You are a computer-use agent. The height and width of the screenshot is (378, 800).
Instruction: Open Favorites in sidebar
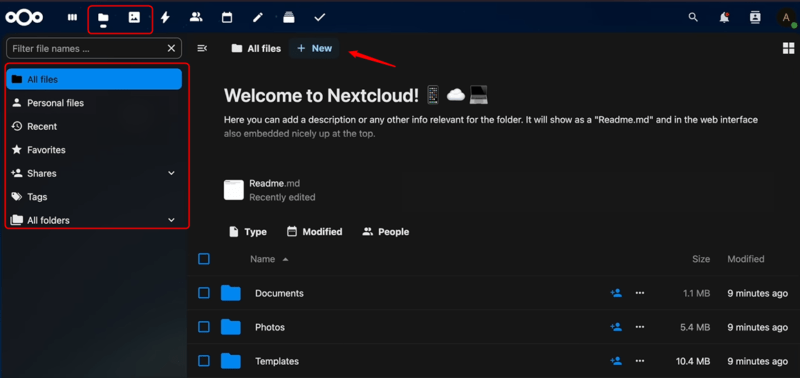tap(94, 149)
